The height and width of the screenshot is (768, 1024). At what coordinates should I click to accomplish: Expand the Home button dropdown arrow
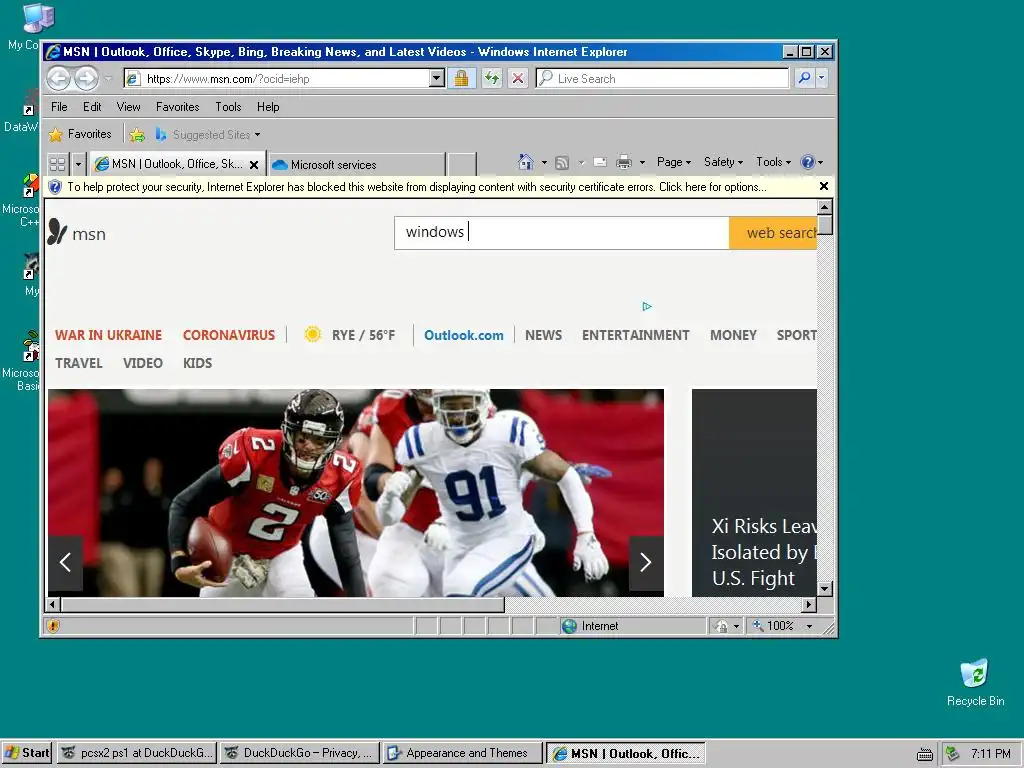point(544,163)
